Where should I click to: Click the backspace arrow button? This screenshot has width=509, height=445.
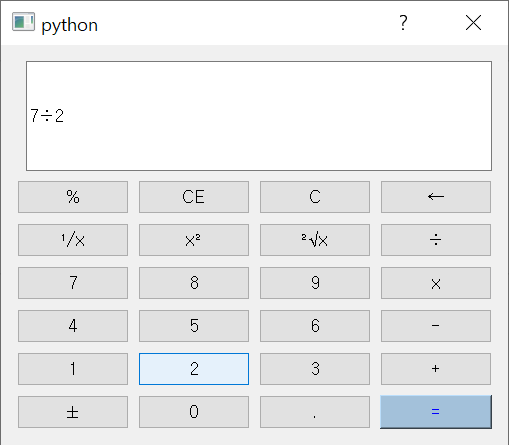[x=436, y=197]
